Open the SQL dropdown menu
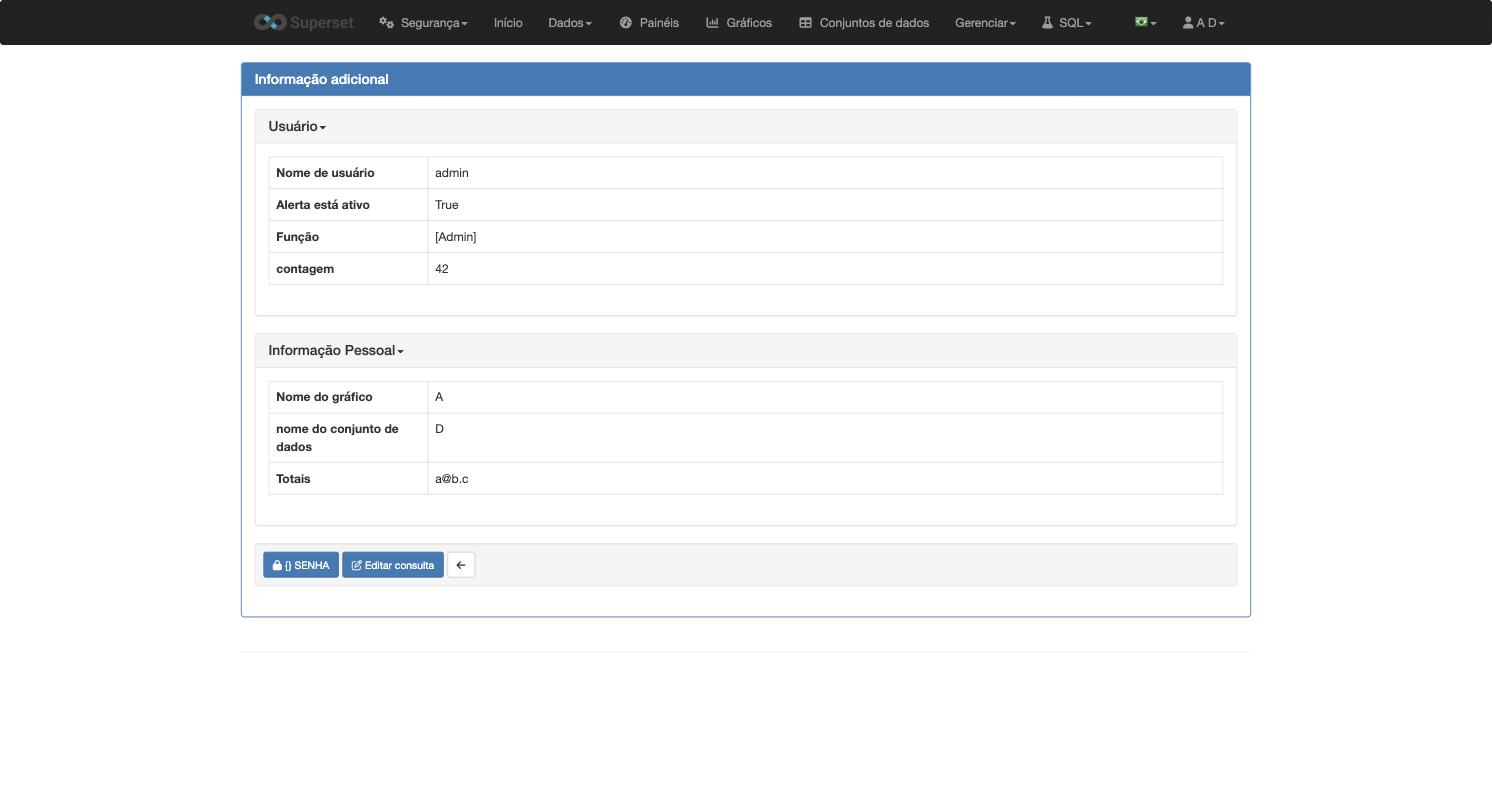 point(1067,22)
